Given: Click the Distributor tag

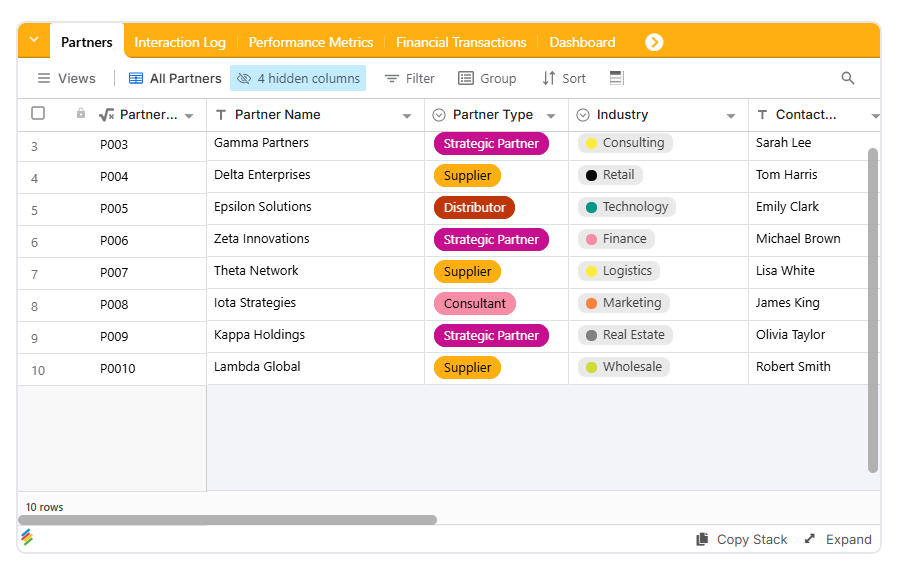Looking at the screenshot, I should point(475,208).
